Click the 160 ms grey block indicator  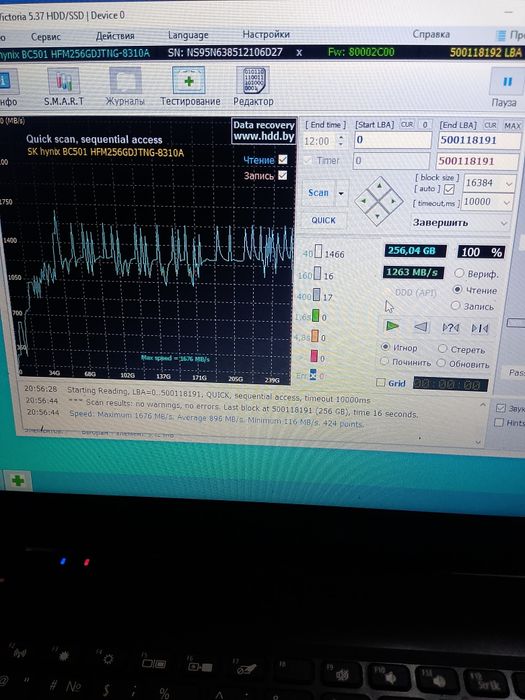(317, 274)
